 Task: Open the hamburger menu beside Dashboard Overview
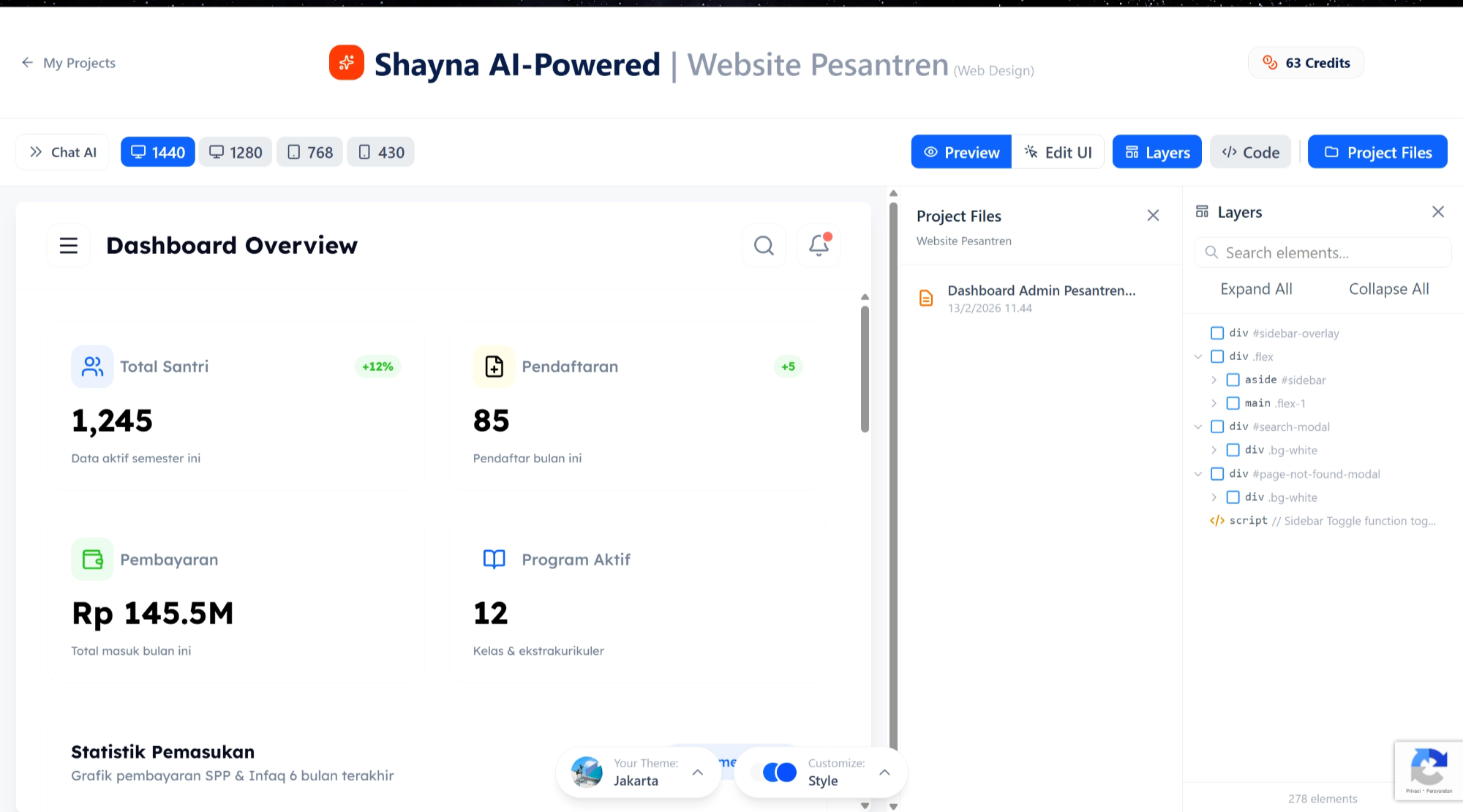(69, 245)
